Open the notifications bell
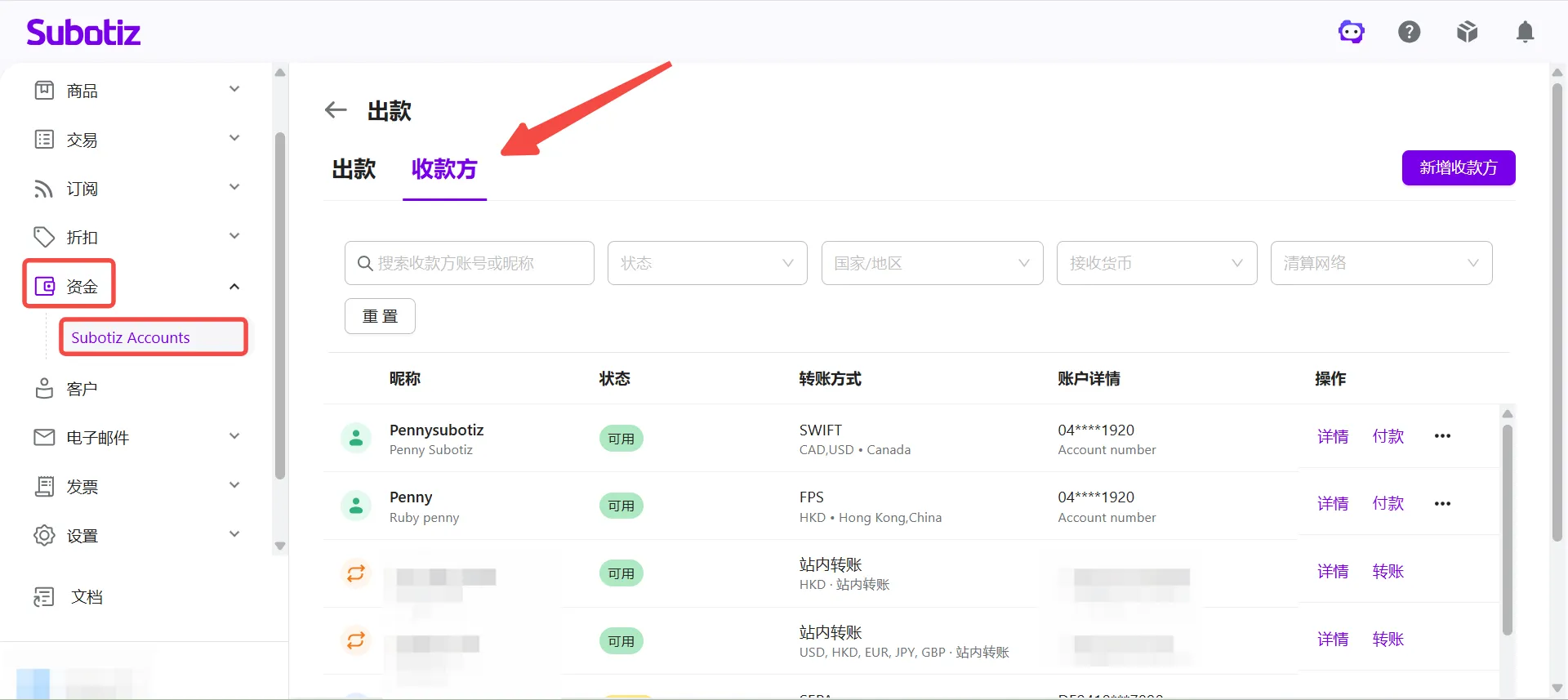Viewport: 1568px width, 700px height. coord(1525,32)
